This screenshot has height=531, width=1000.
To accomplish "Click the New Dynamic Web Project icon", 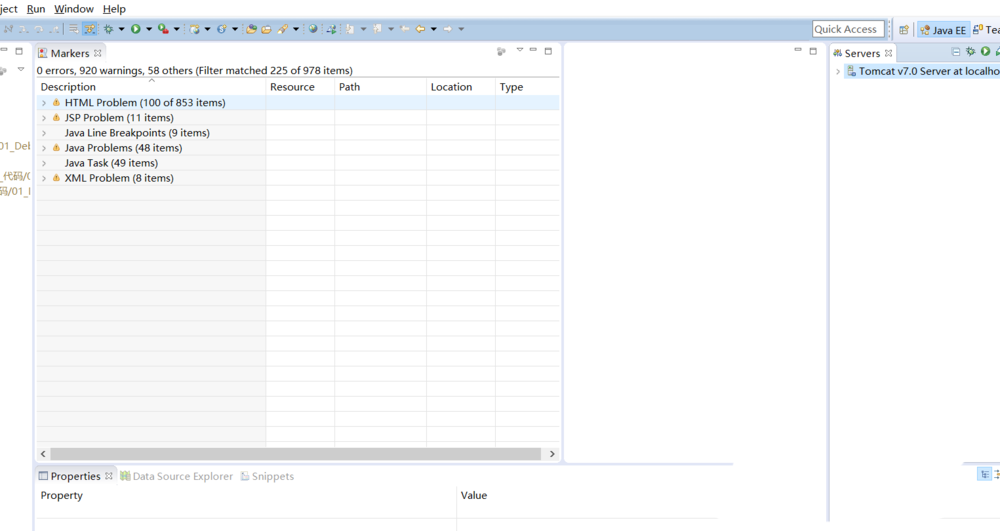I will coord(195,29).
